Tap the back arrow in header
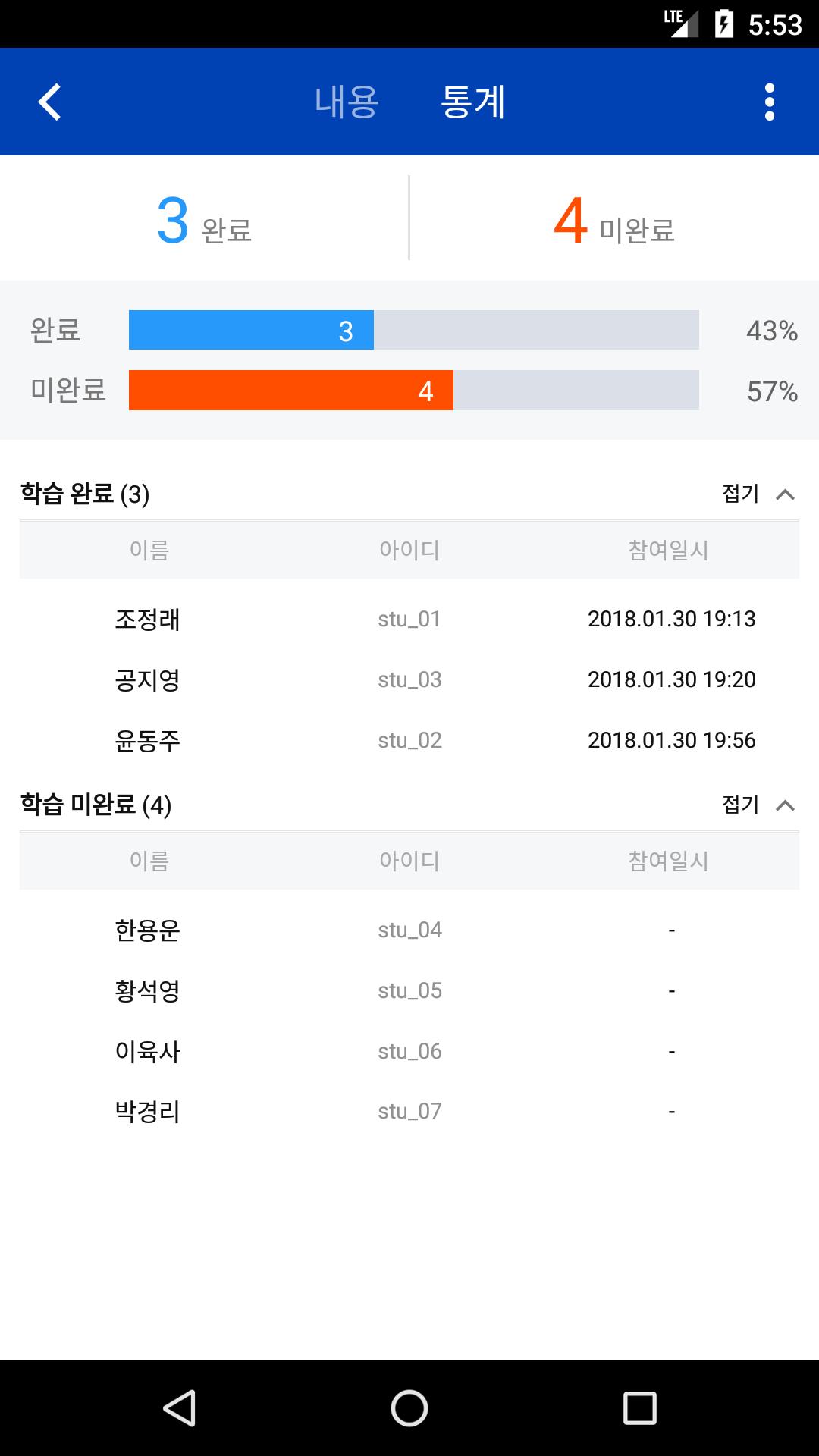The image size is (819, 1456). (50, 102)
